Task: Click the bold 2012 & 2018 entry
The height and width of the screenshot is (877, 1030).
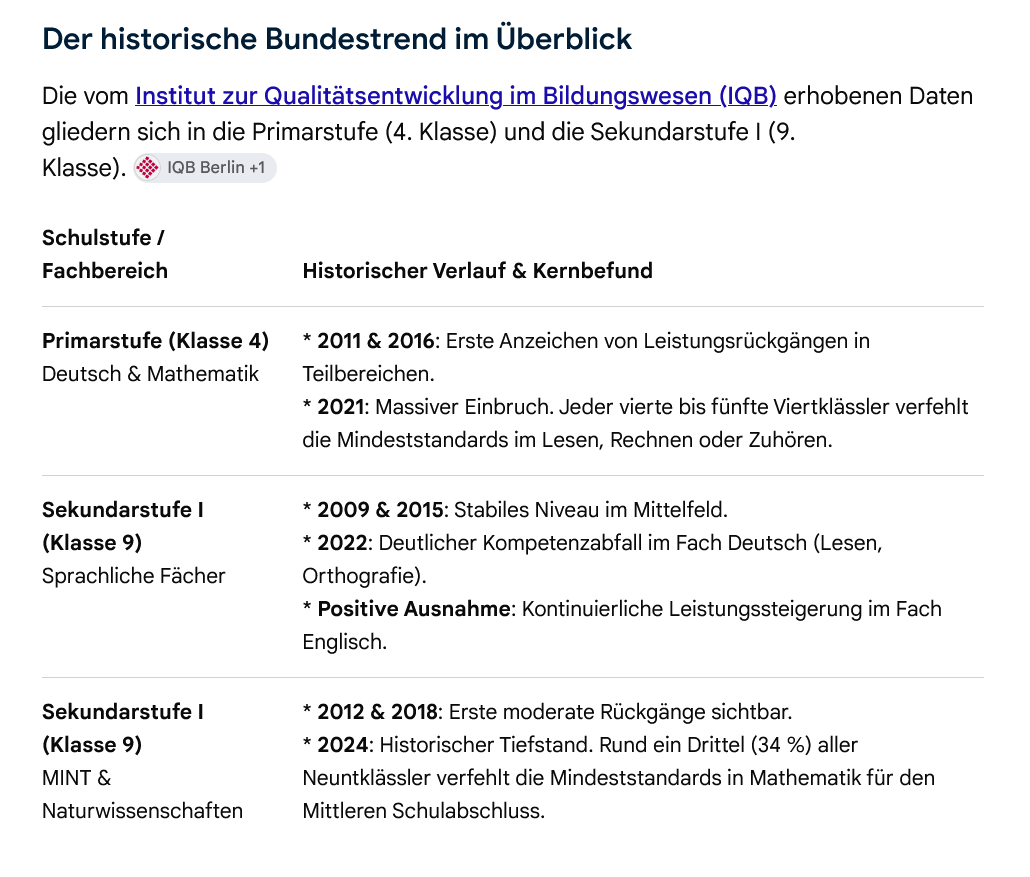Action: click(378, 712)
